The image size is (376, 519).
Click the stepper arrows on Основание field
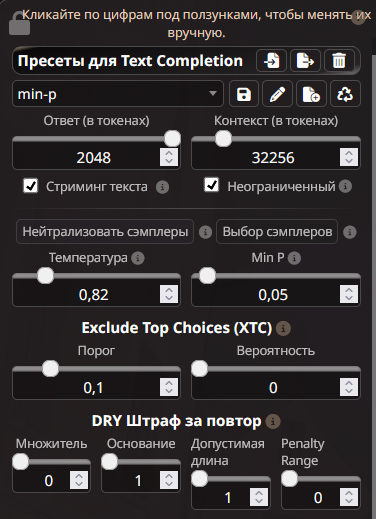coord(169,480)
